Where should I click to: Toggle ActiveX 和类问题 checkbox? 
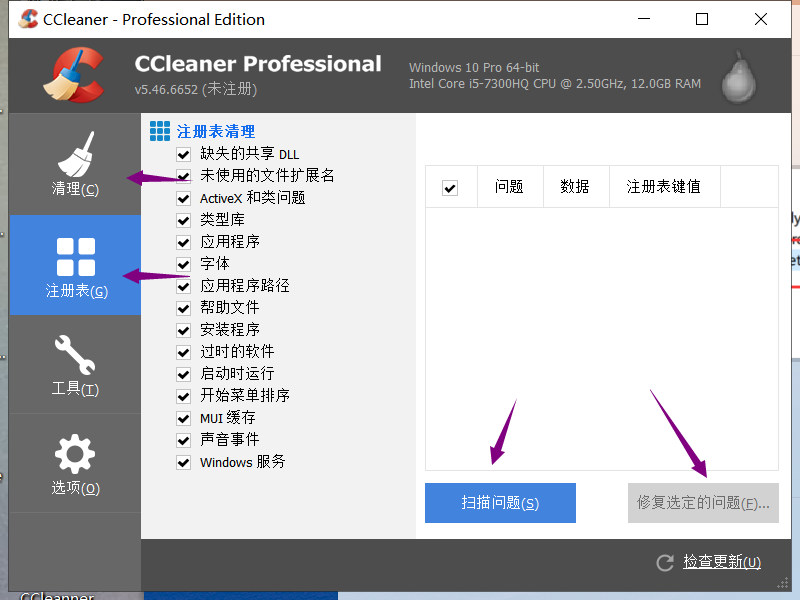click(x=184, y=198)
